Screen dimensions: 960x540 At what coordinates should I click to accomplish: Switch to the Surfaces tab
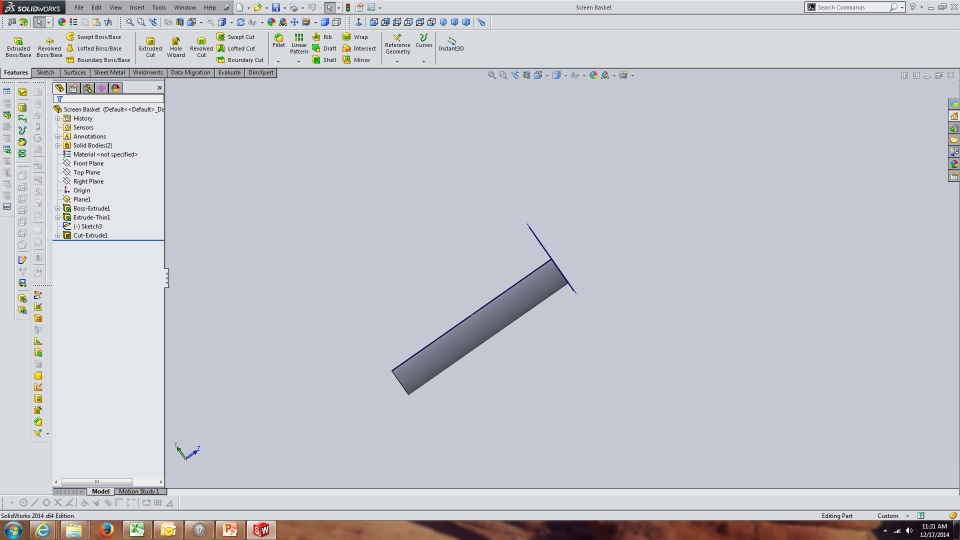click(x=75, y=73)
